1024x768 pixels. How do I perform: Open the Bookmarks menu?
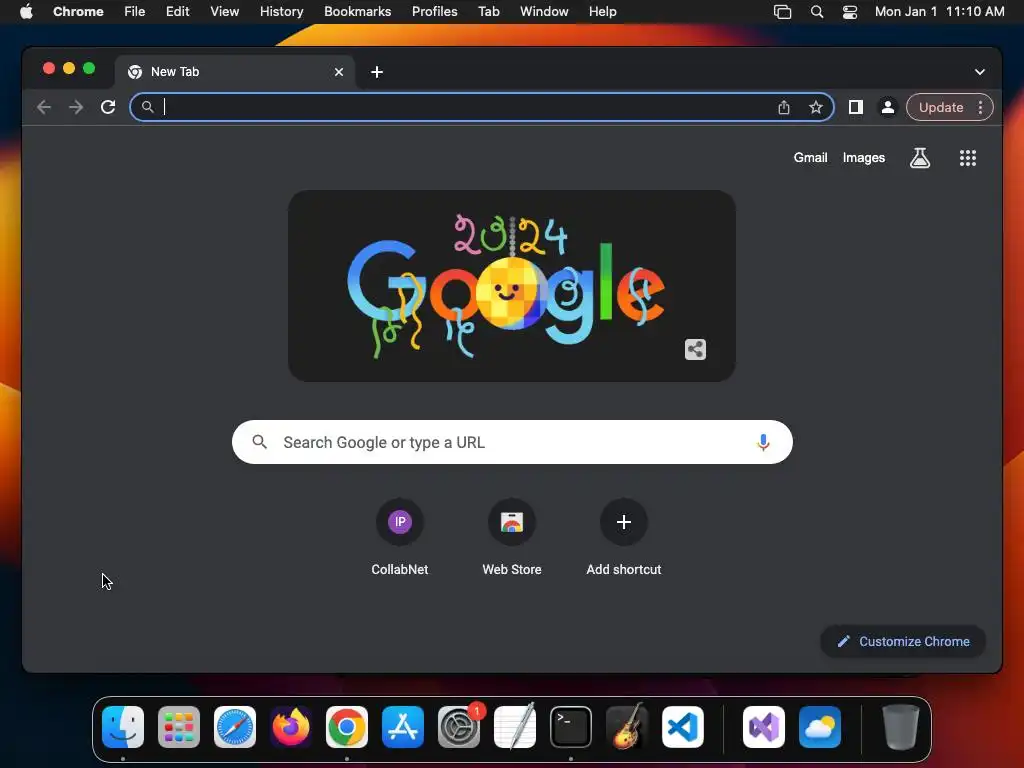(357, 12)
